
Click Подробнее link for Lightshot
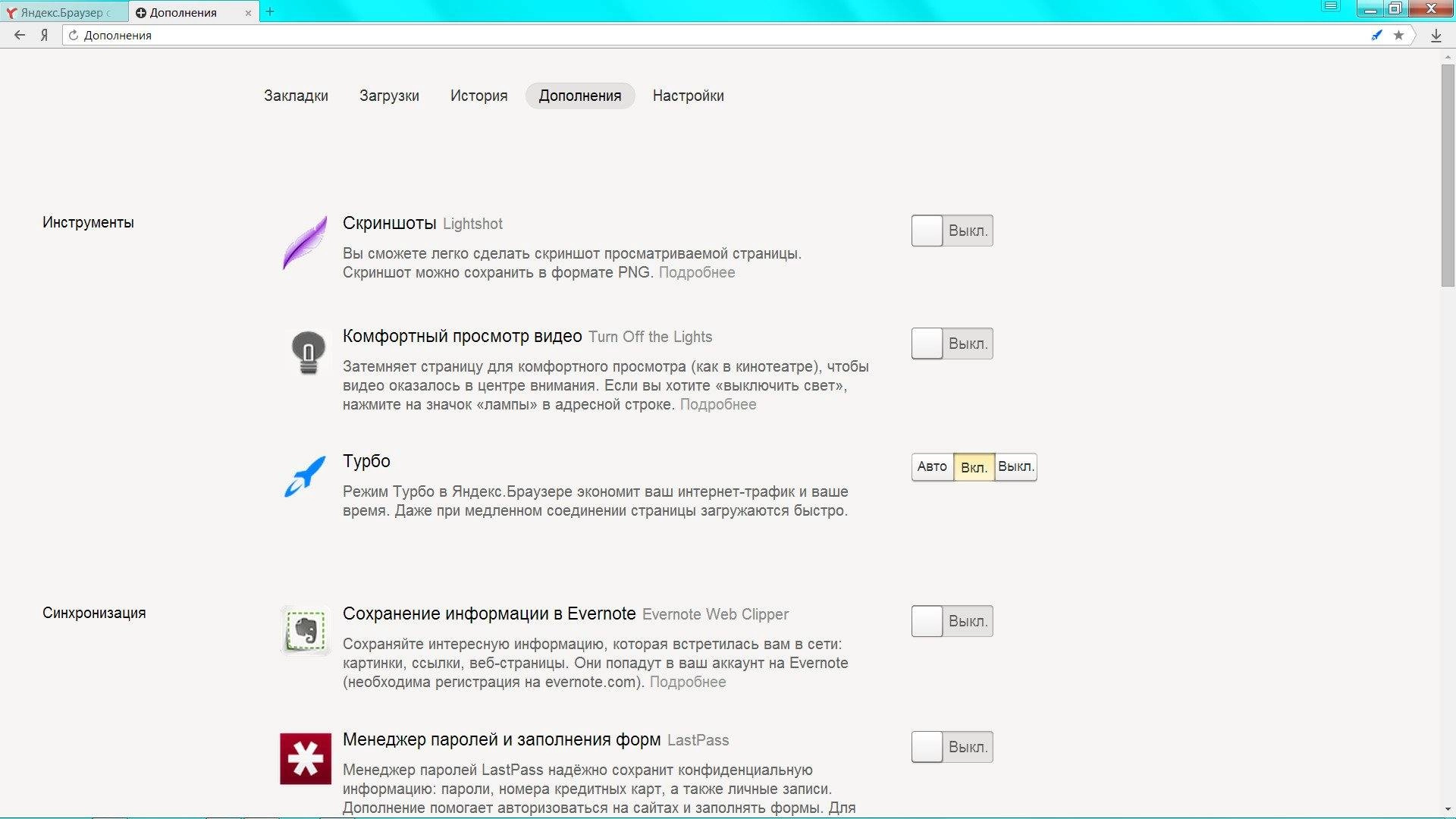[x=696, y=272]
